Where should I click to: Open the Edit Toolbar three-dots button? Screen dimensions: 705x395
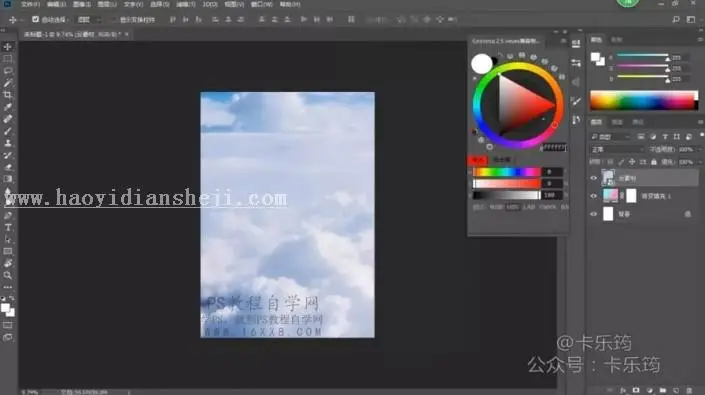pos(8,287)
